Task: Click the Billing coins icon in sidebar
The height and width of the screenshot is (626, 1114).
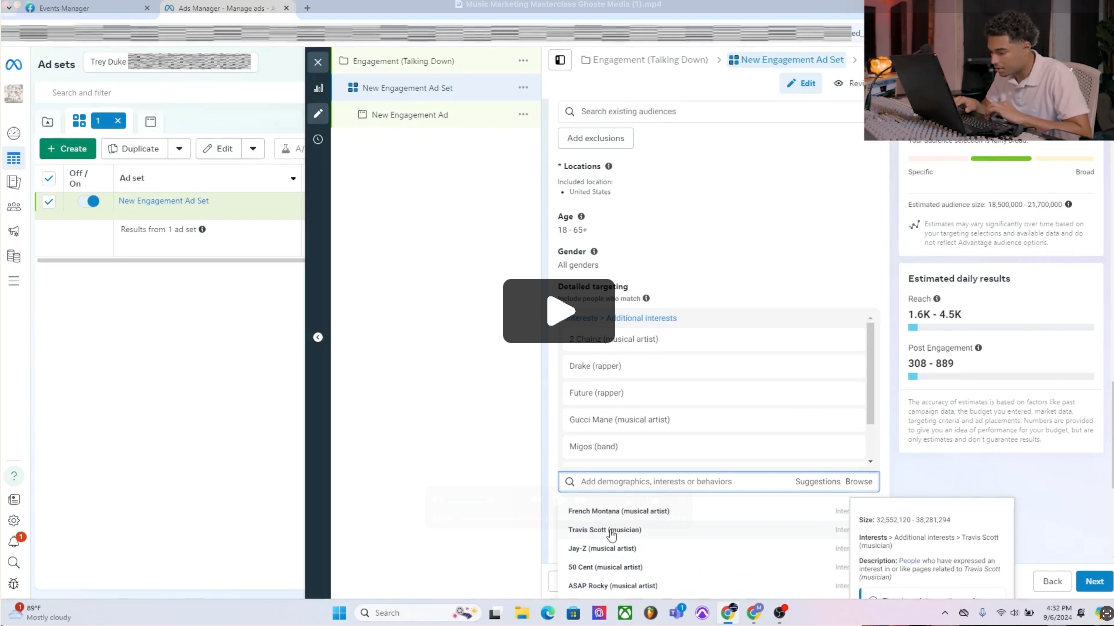Action: [x=13, y=256]
